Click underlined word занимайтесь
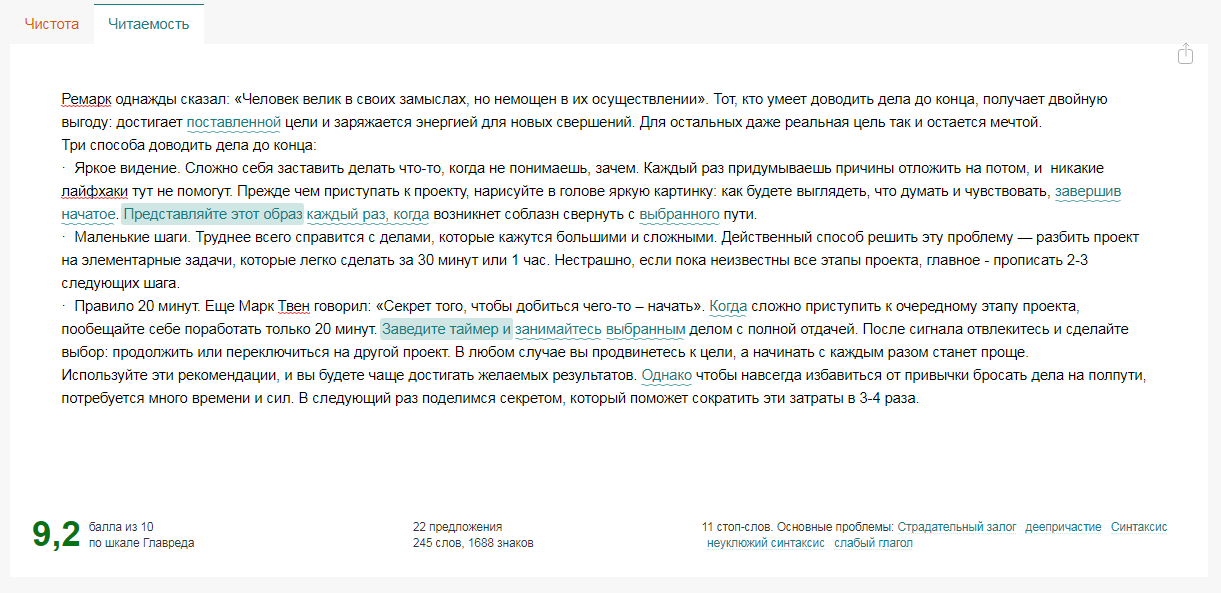Screen dimensions: 1221x593 (558, 329)
